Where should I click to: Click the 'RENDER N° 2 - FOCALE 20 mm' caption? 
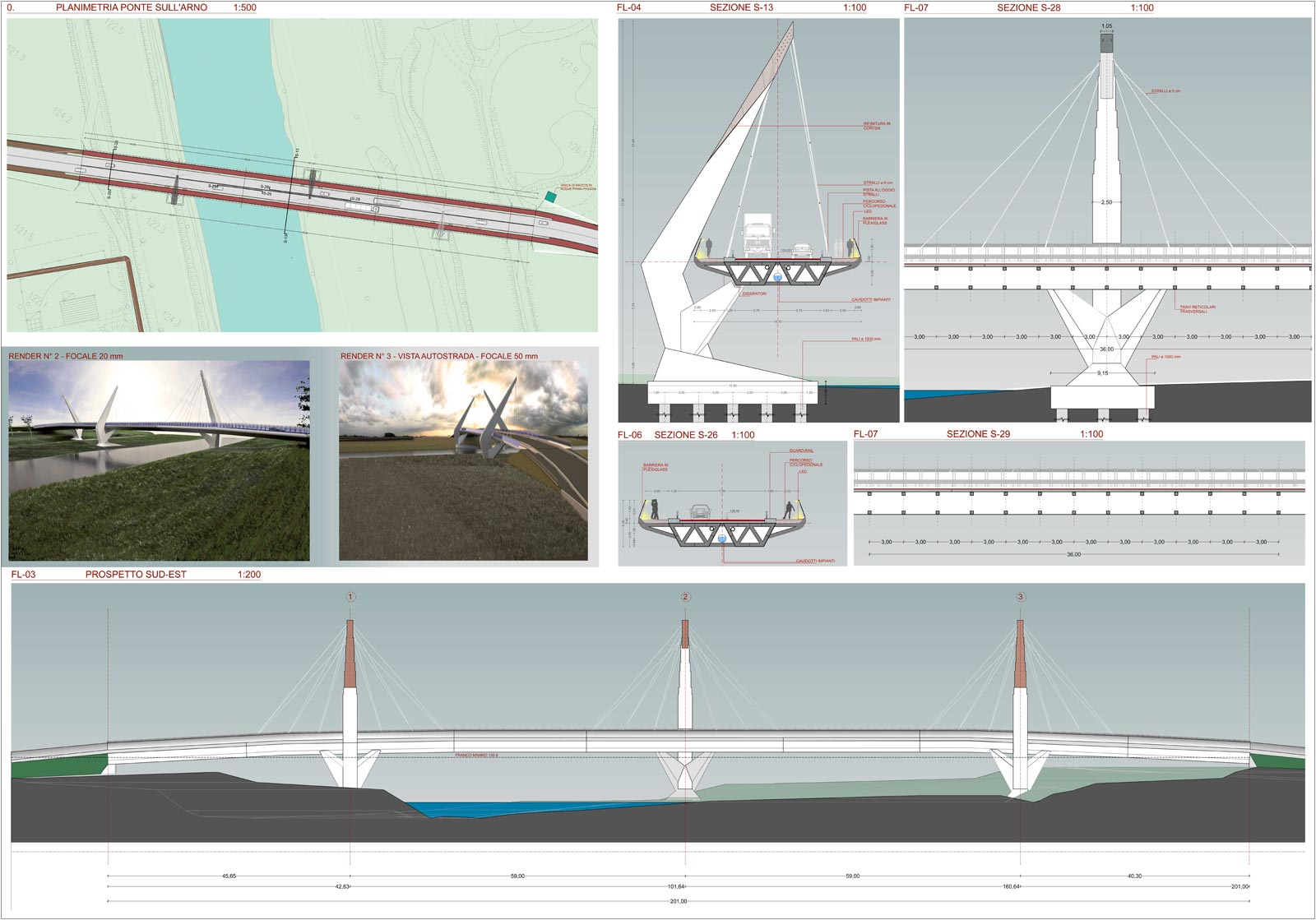(x=65, y=356)
